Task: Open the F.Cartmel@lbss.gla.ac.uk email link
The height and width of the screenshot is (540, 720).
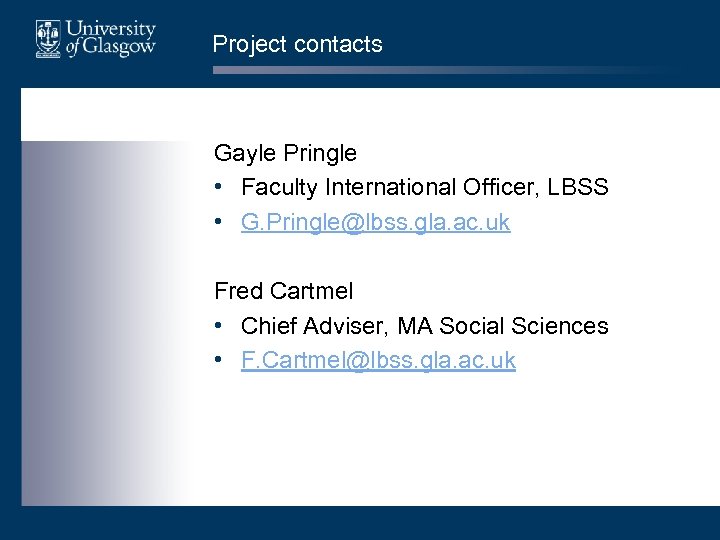Action: pos(378,360)
